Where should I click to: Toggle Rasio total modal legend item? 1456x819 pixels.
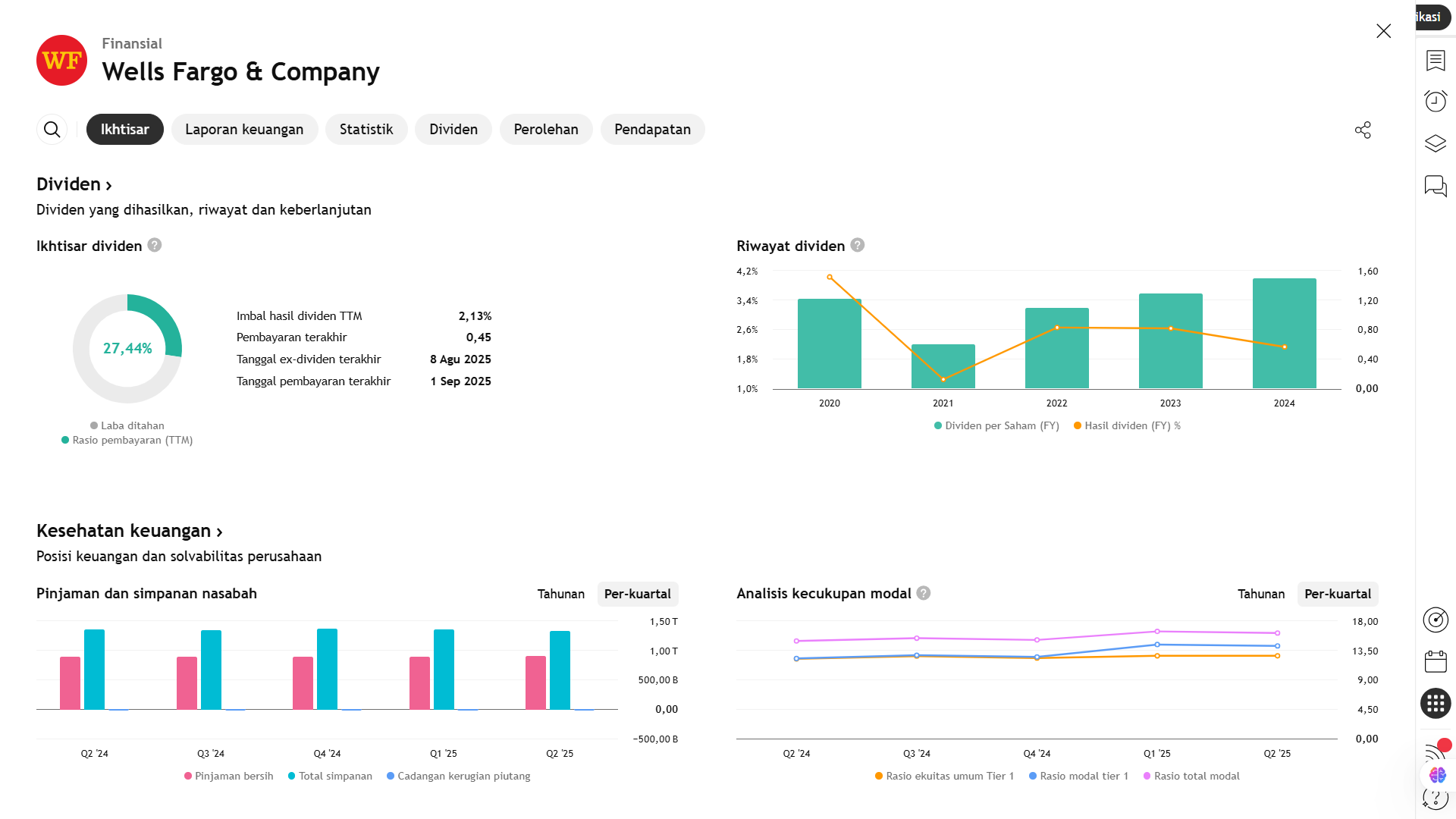point(1191,776)
